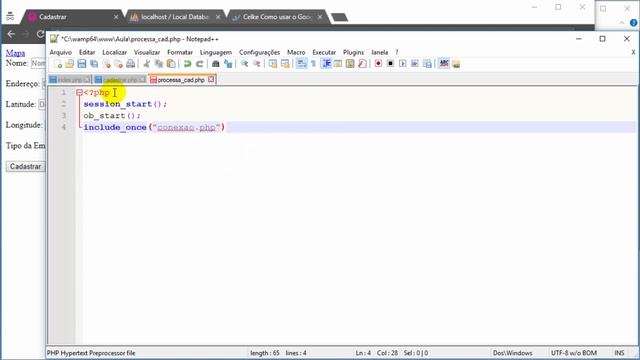The image size is (640, 360).
Task: Click UTF-8 w/o BOM in status bar
Action: pos(574,353)
